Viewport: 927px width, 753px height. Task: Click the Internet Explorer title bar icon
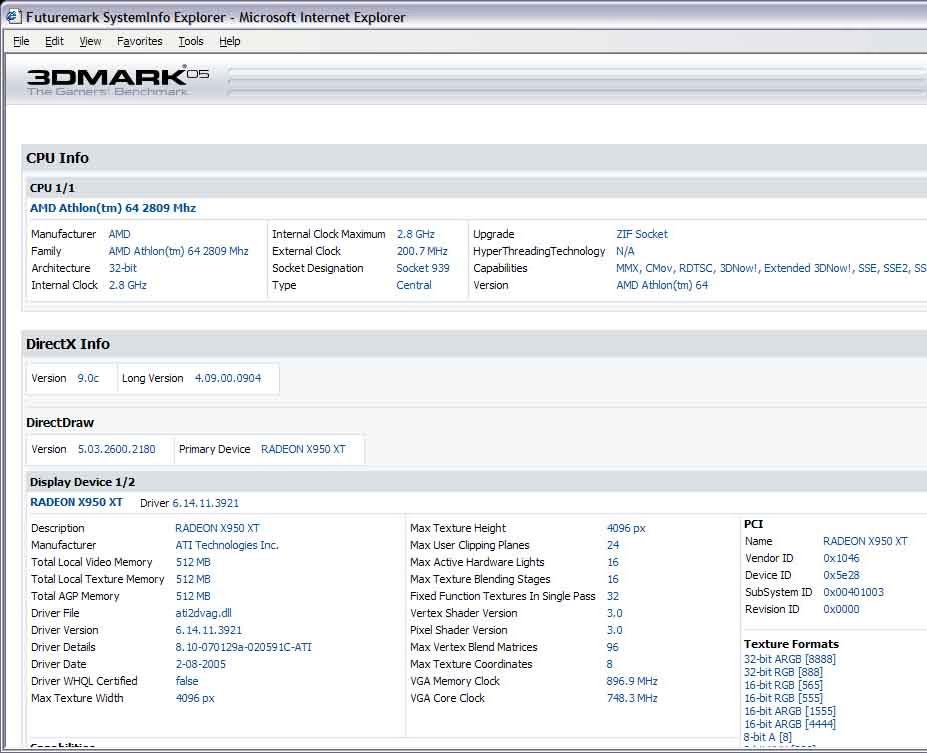coord(13,17)
